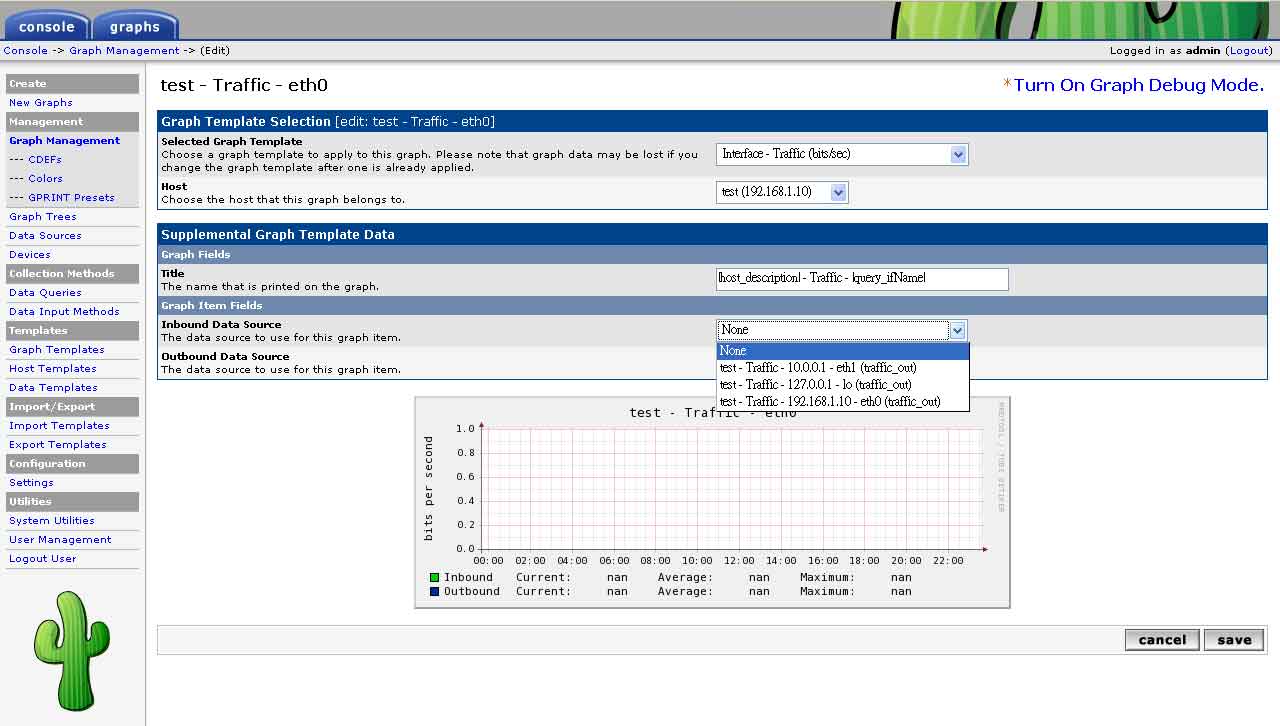Click the Console breadcrumb link

[x=26, y=50]
